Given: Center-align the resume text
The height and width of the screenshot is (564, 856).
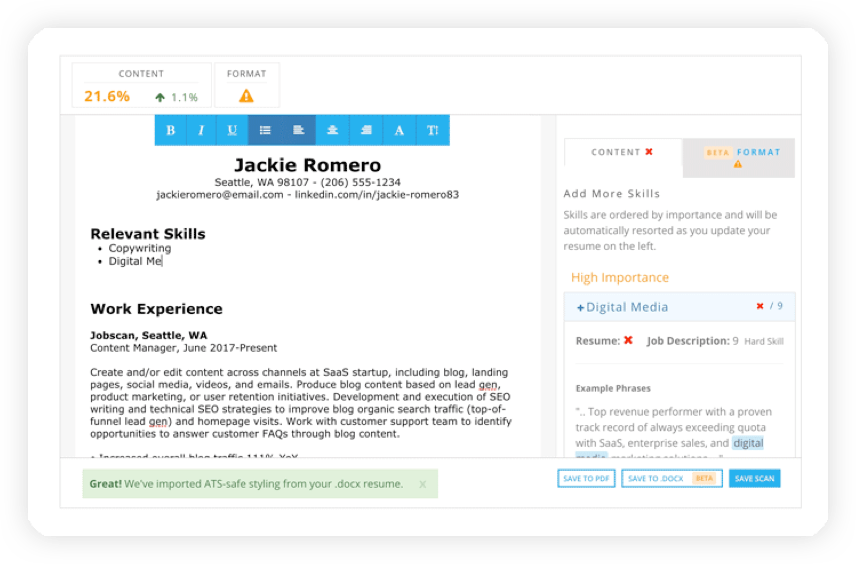Looking at the screenshot, I should point(332,130).
